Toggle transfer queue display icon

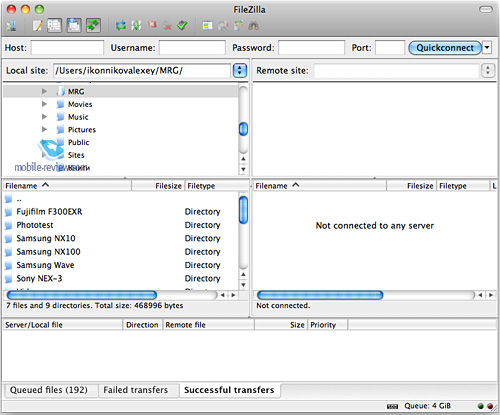click(93, 26)
